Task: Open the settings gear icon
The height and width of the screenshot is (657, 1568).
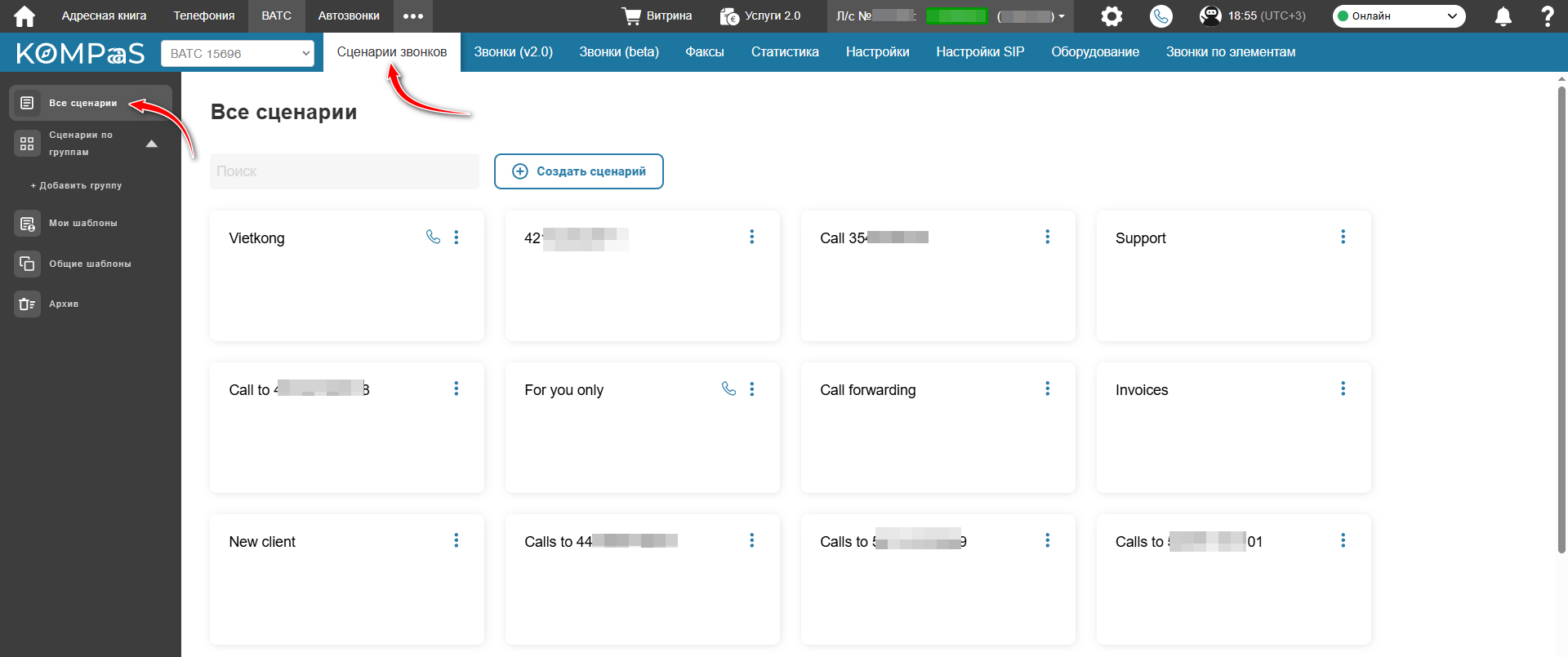Action: (x=1111, y=16)
